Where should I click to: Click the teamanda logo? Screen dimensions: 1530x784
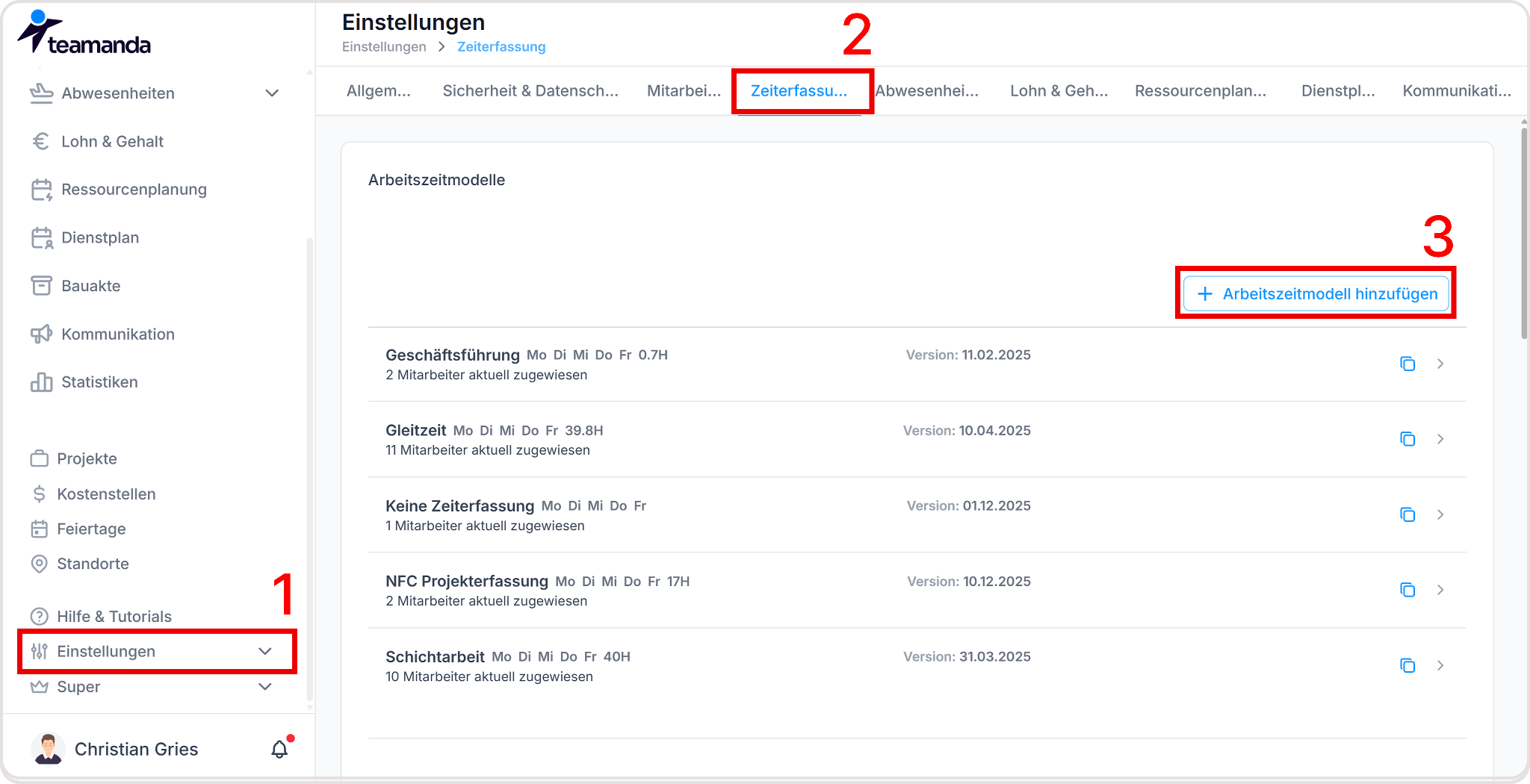tap(84, 33)
